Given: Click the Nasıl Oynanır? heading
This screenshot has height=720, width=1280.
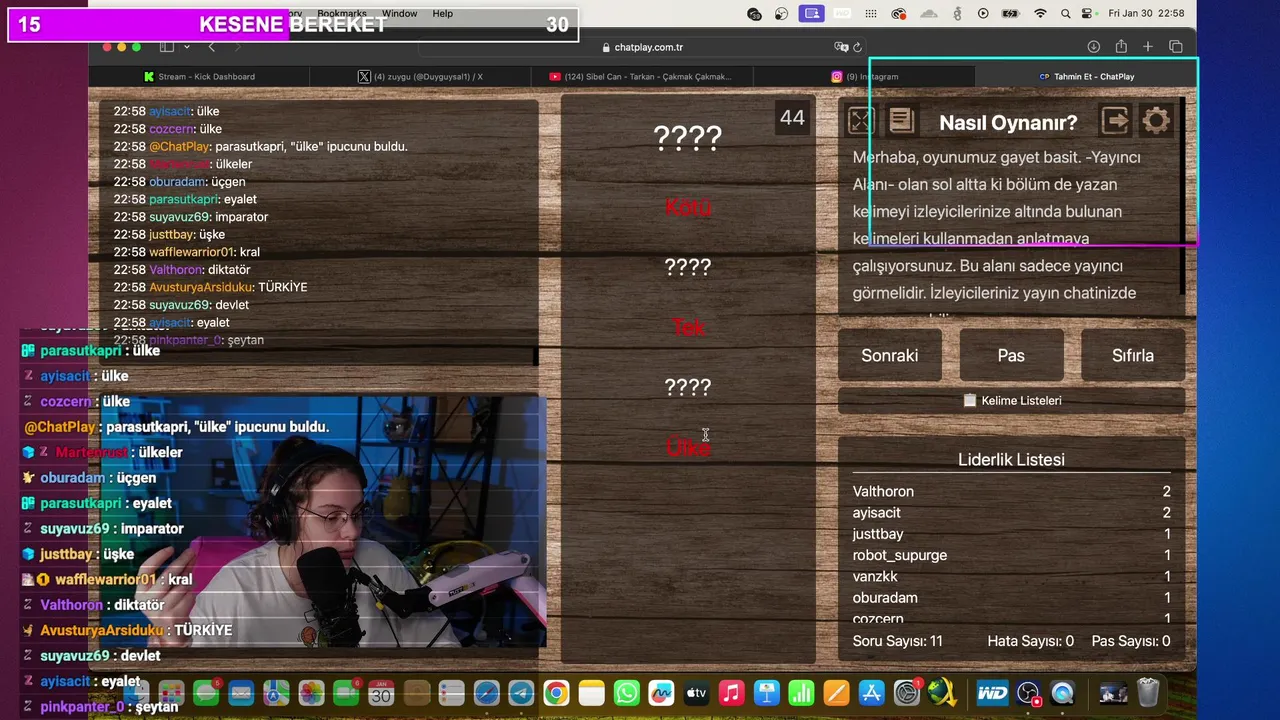Looking at the screenshot, I should (1008, 122).
